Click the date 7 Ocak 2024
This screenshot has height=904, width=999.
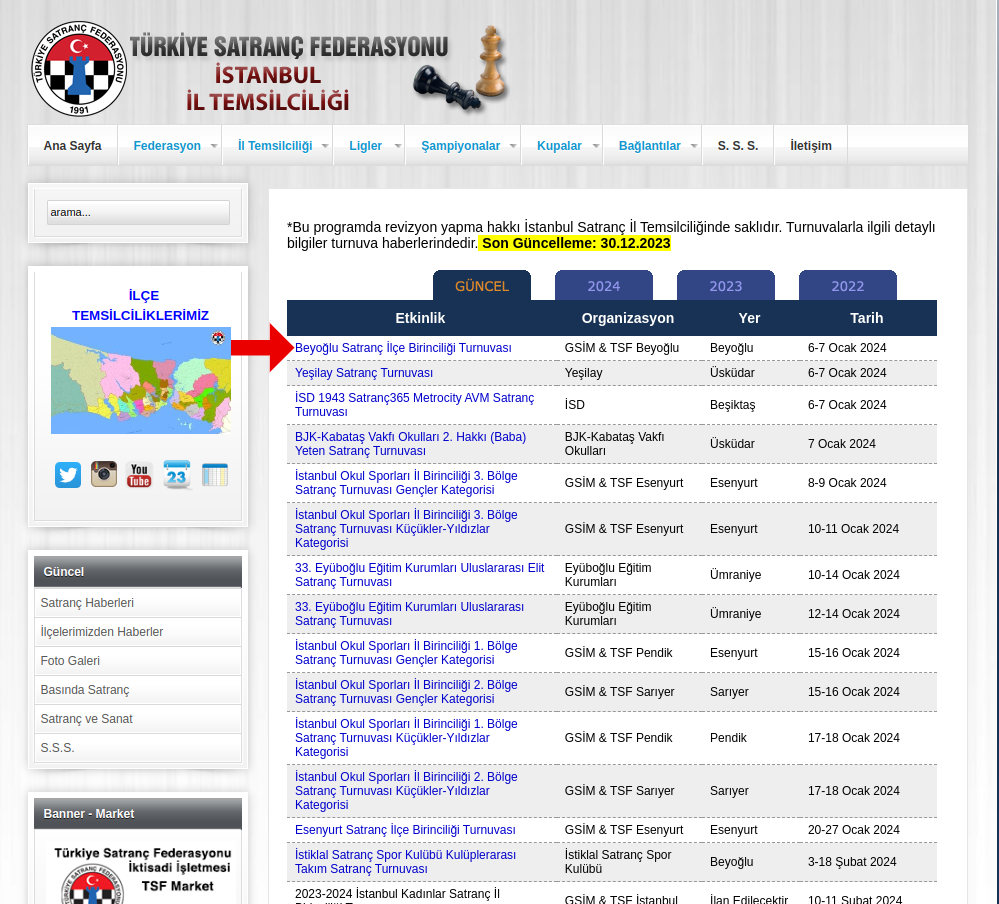coord(842,443)
